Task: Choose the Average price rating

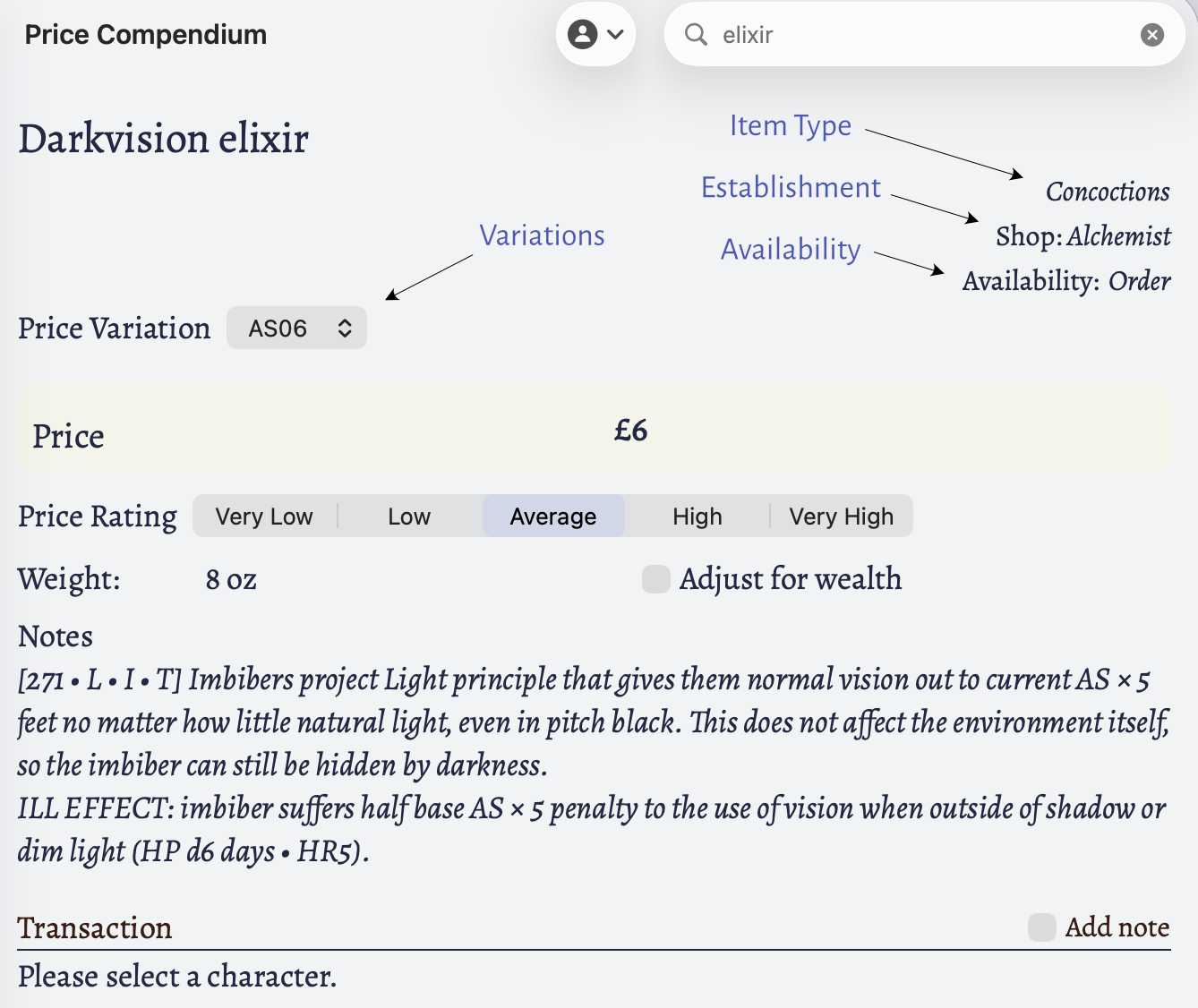Action: point(553,517)
